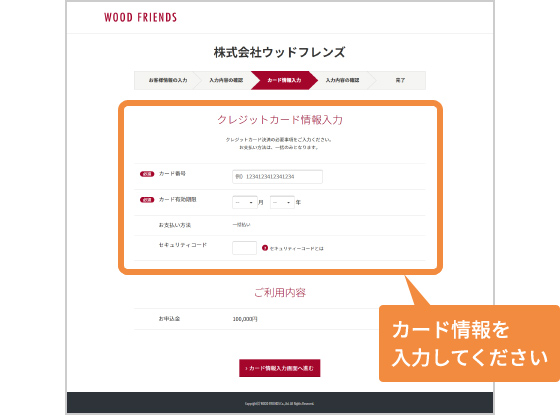The height and width of the screenshot is (416, 560).
Task: Select the second 入力内容の確認 step after card input
Action: [x=342, y=80]
